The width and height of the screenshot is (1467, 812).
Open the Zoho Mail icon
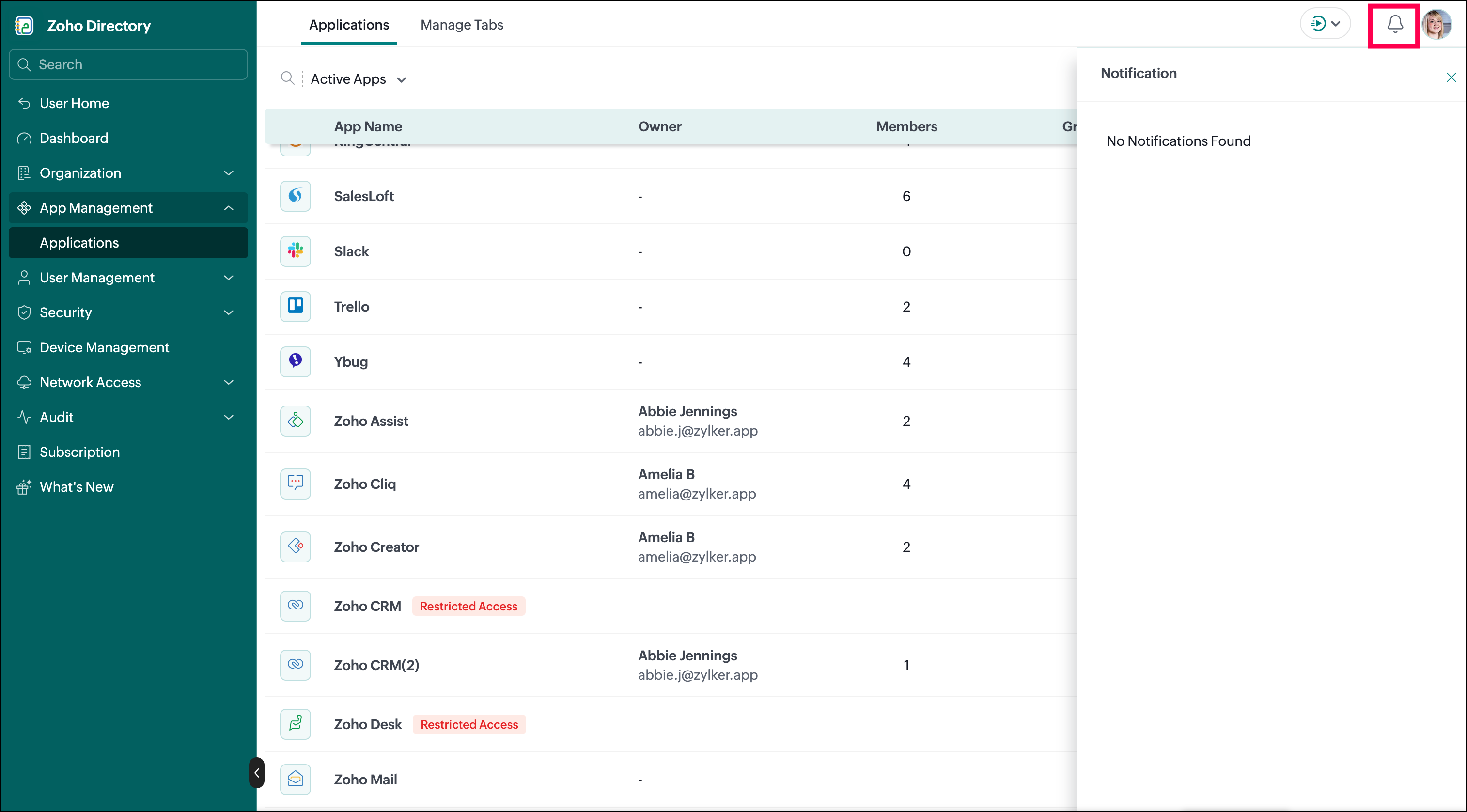tap(295, 779)
